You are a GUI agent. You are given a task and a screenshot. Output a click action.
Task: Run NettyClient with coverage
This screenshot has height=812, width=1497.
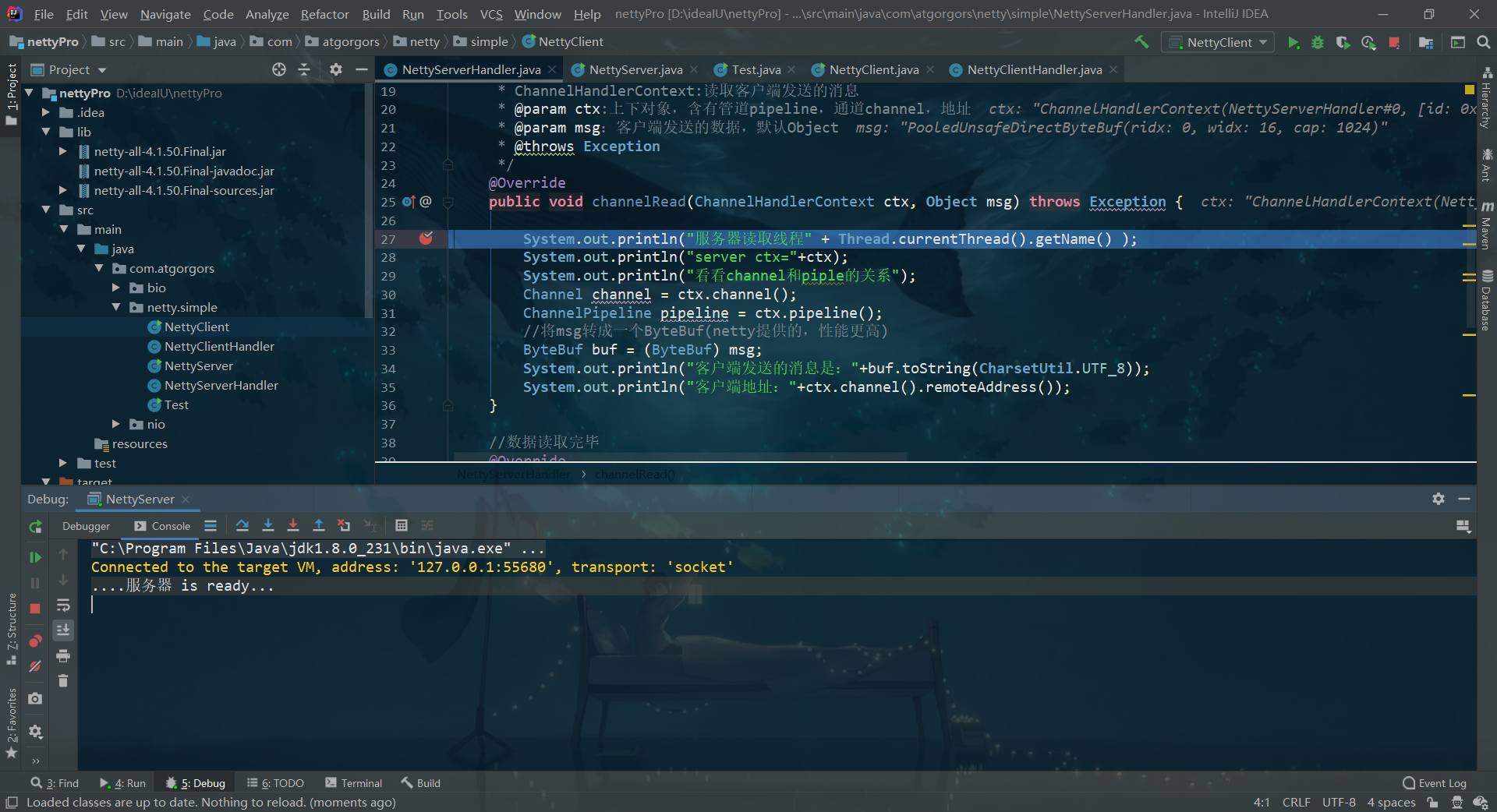tap(1343, 42)
